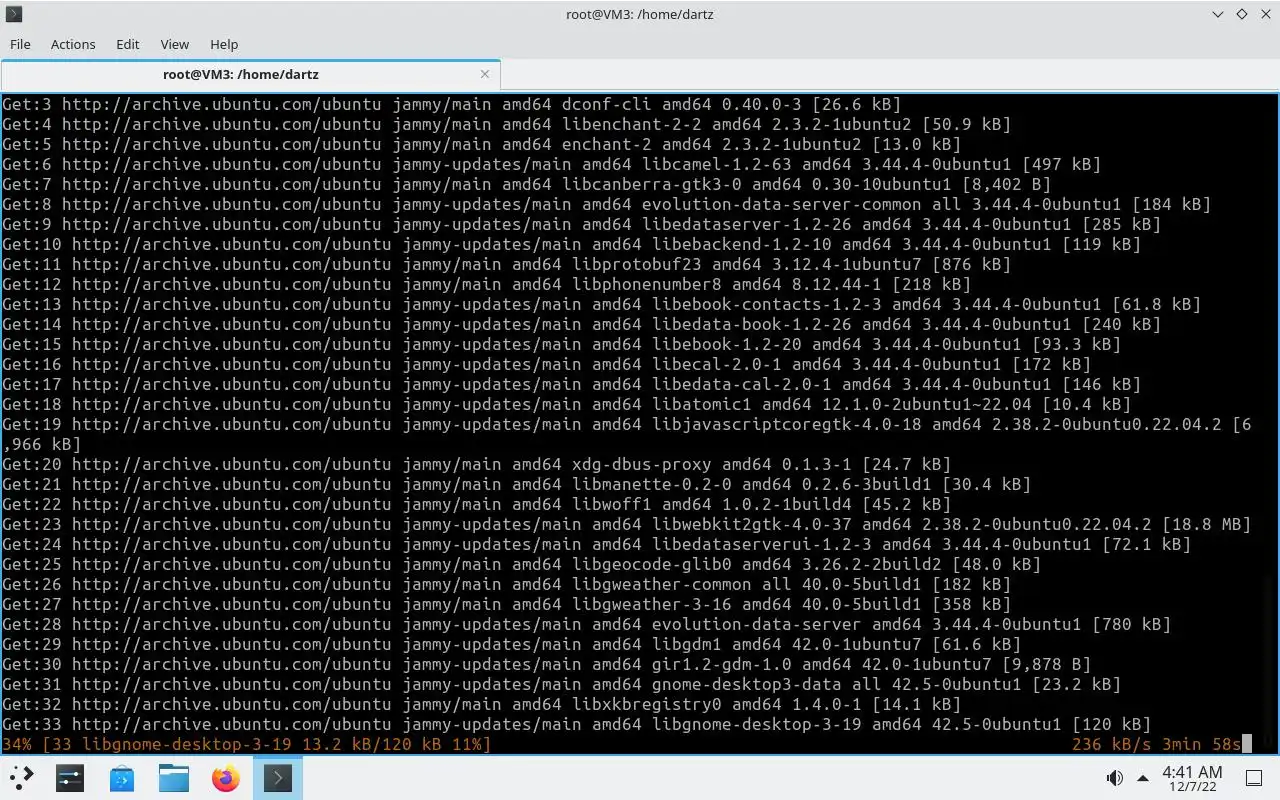Click the Get:31 gnome-desktop3-data line
Viewport: 1280px width, 800px height.
tap(561, 684)
